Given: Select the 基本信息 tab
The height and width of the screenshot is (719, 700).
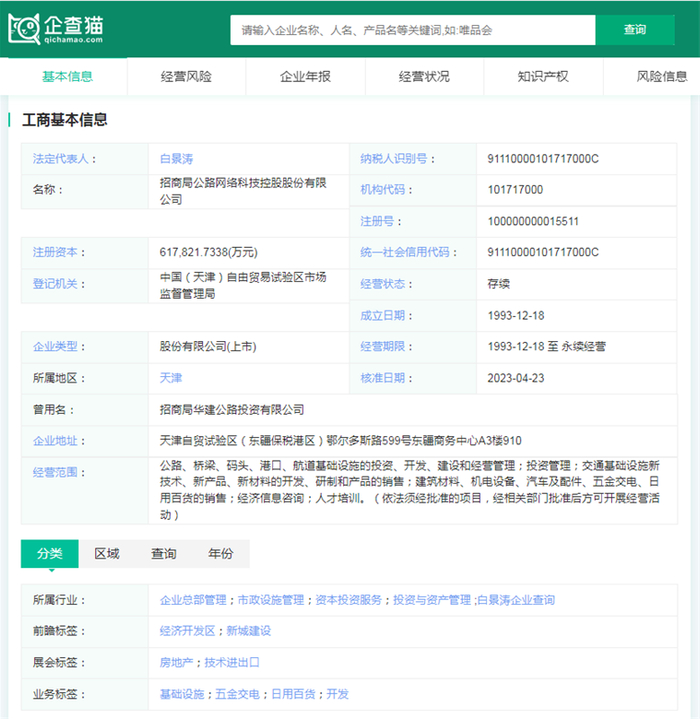Looking at the screenshot, I should point(67,76).
